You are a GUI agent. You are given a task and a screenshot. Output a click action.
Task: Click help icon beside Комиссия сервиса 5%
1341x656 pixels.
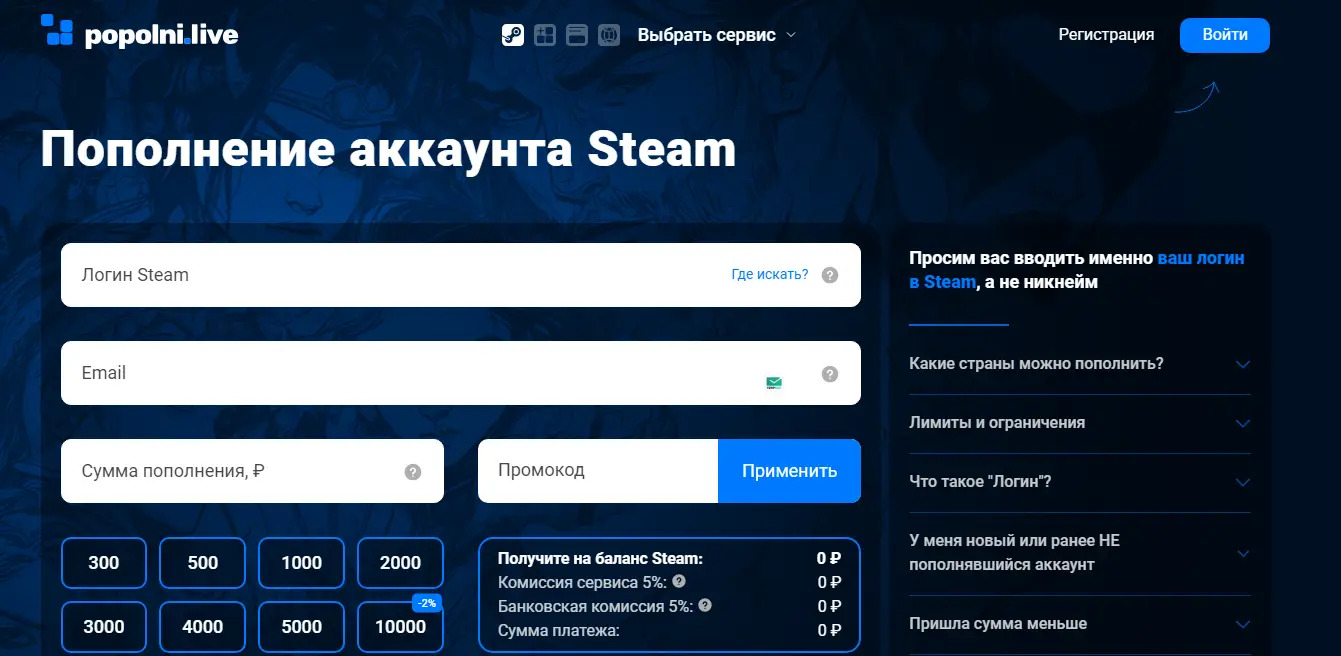point(679,581)
